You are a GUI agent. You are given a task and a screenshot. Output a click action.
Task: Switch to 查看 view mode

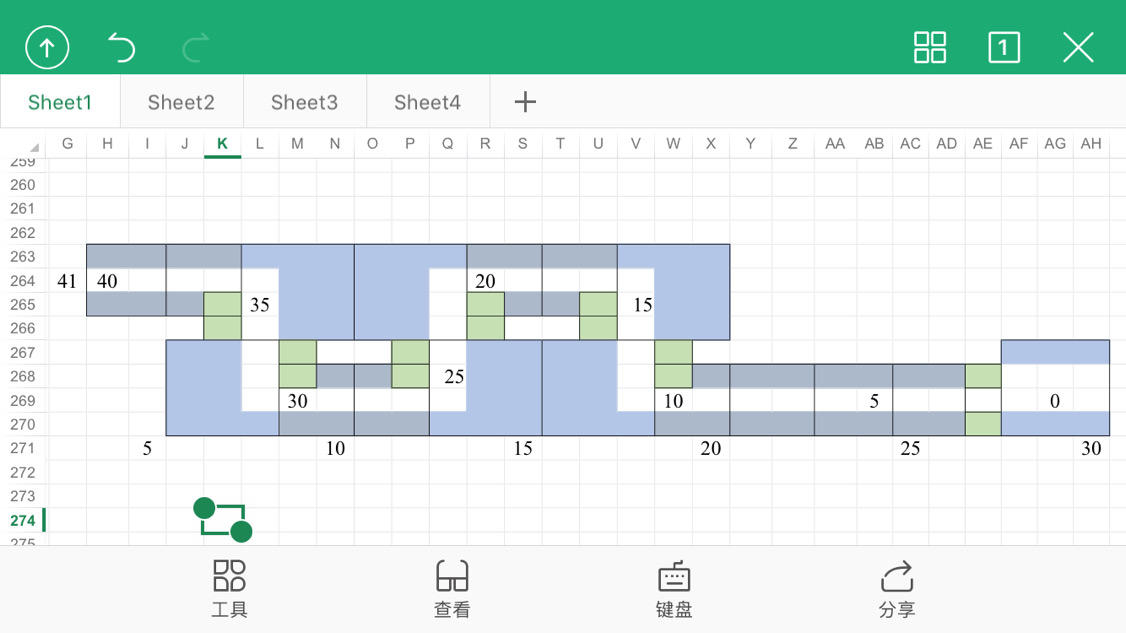[x=452, y=589]
